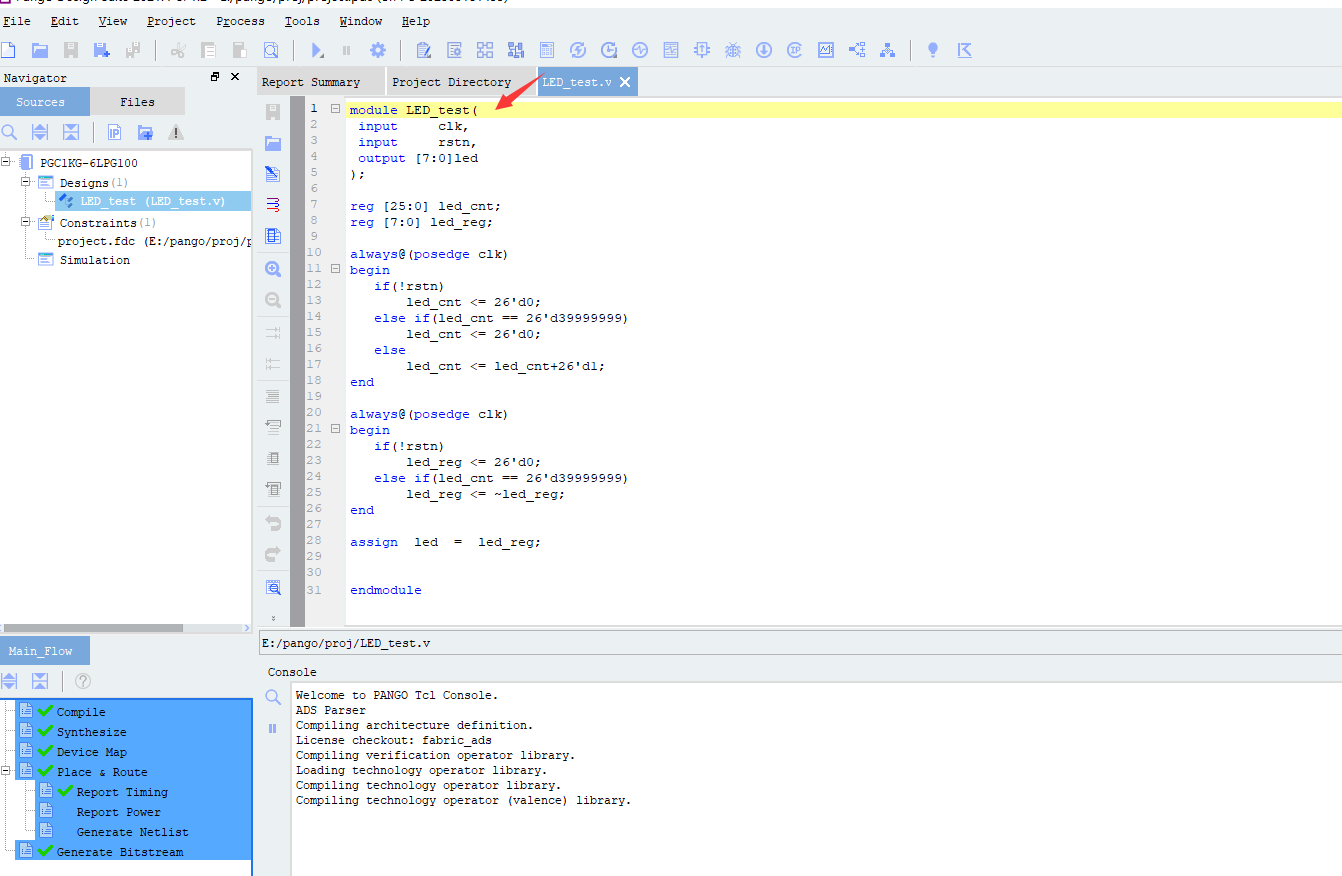Collapse the PGC1KG-6LPG100 root node
The width and height of the screenshot is (1342, 876).
[x=6, y=161]
